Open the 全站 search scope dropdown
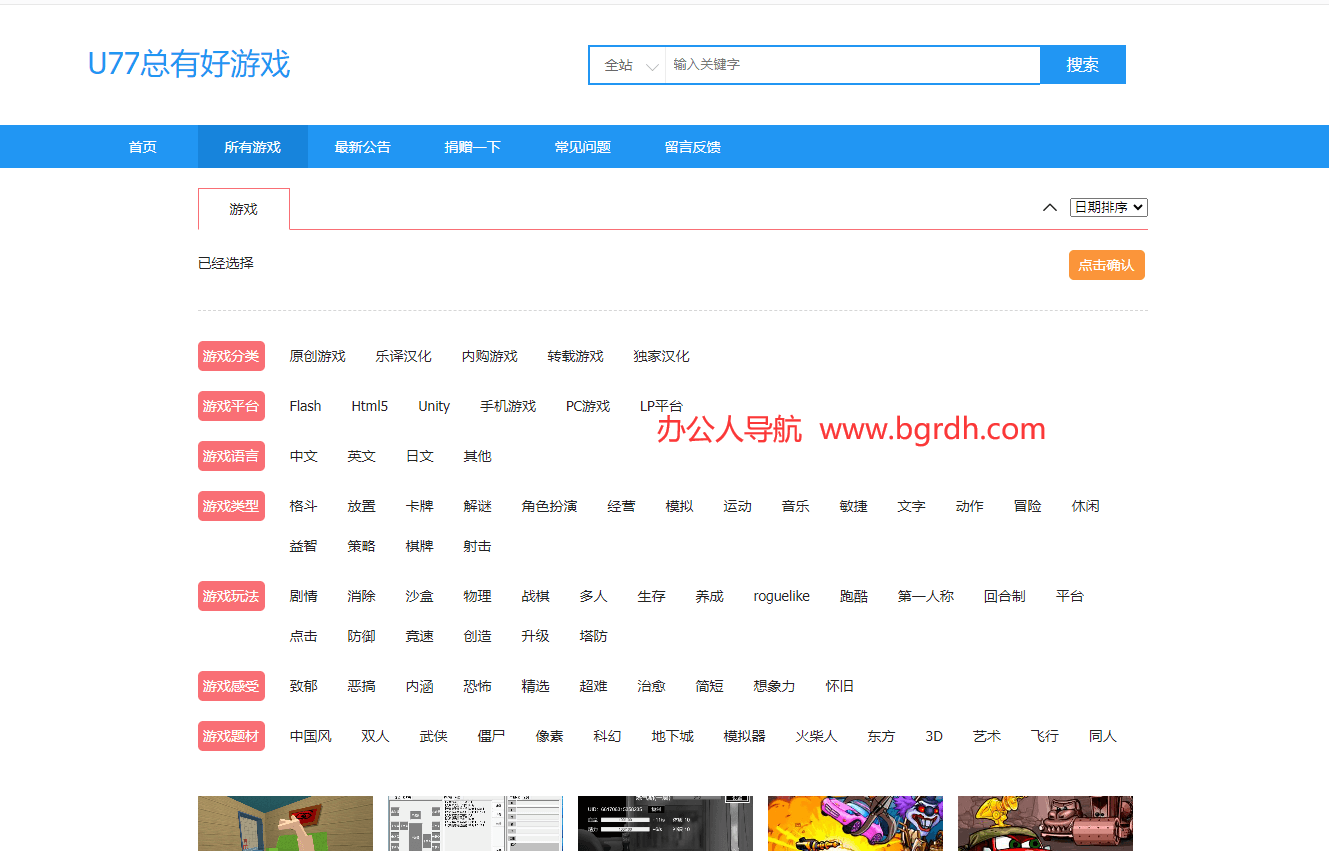 [629, 65]
